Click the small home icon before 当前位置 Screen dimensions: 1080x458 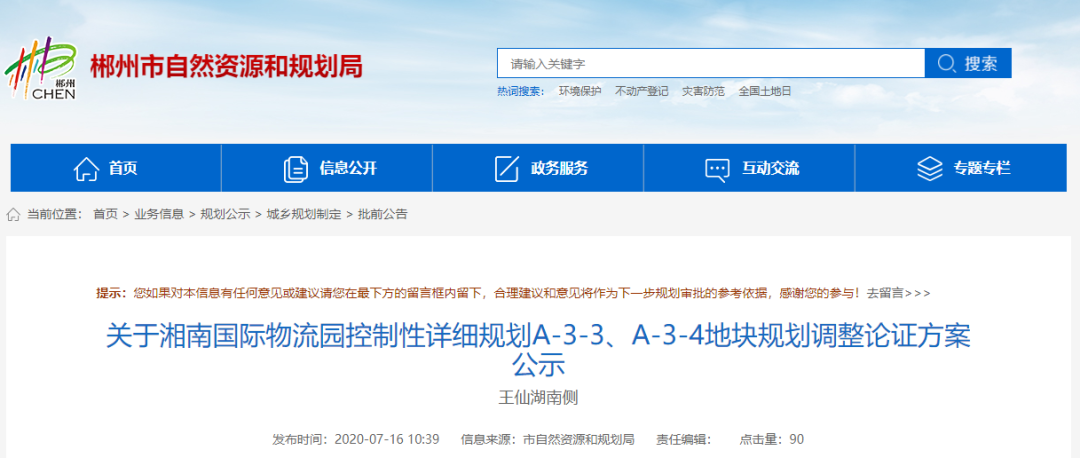point(13,214)
